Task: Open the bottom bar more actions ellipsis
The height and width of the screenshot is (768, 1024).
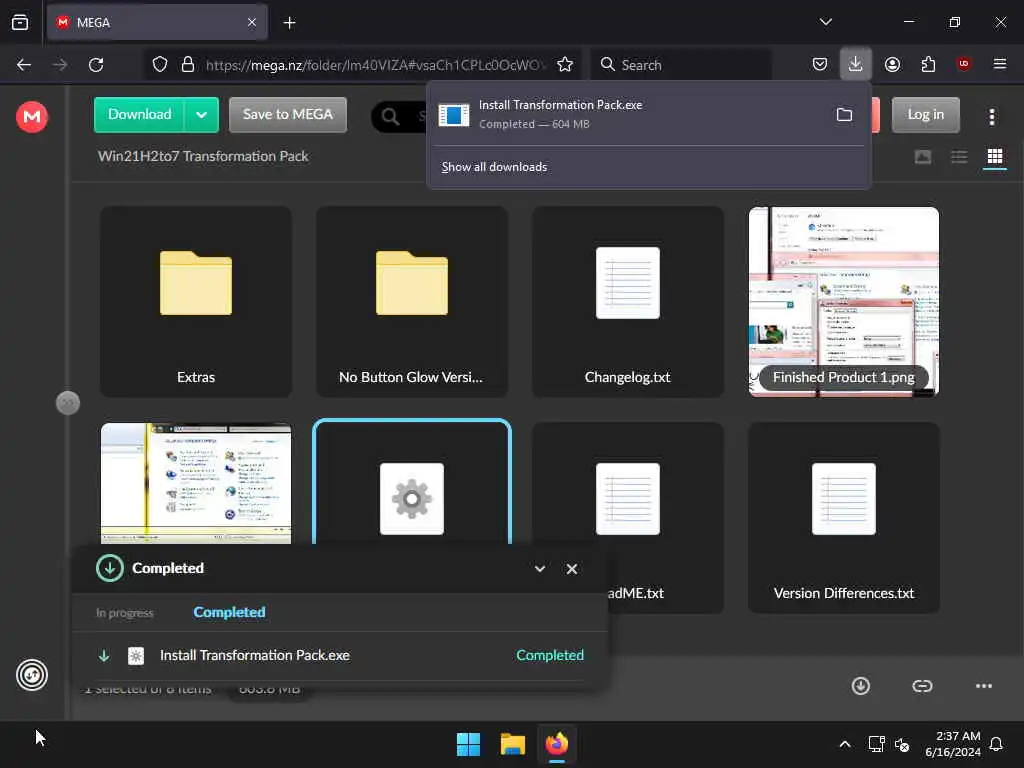Action: [x=984, y=686]
